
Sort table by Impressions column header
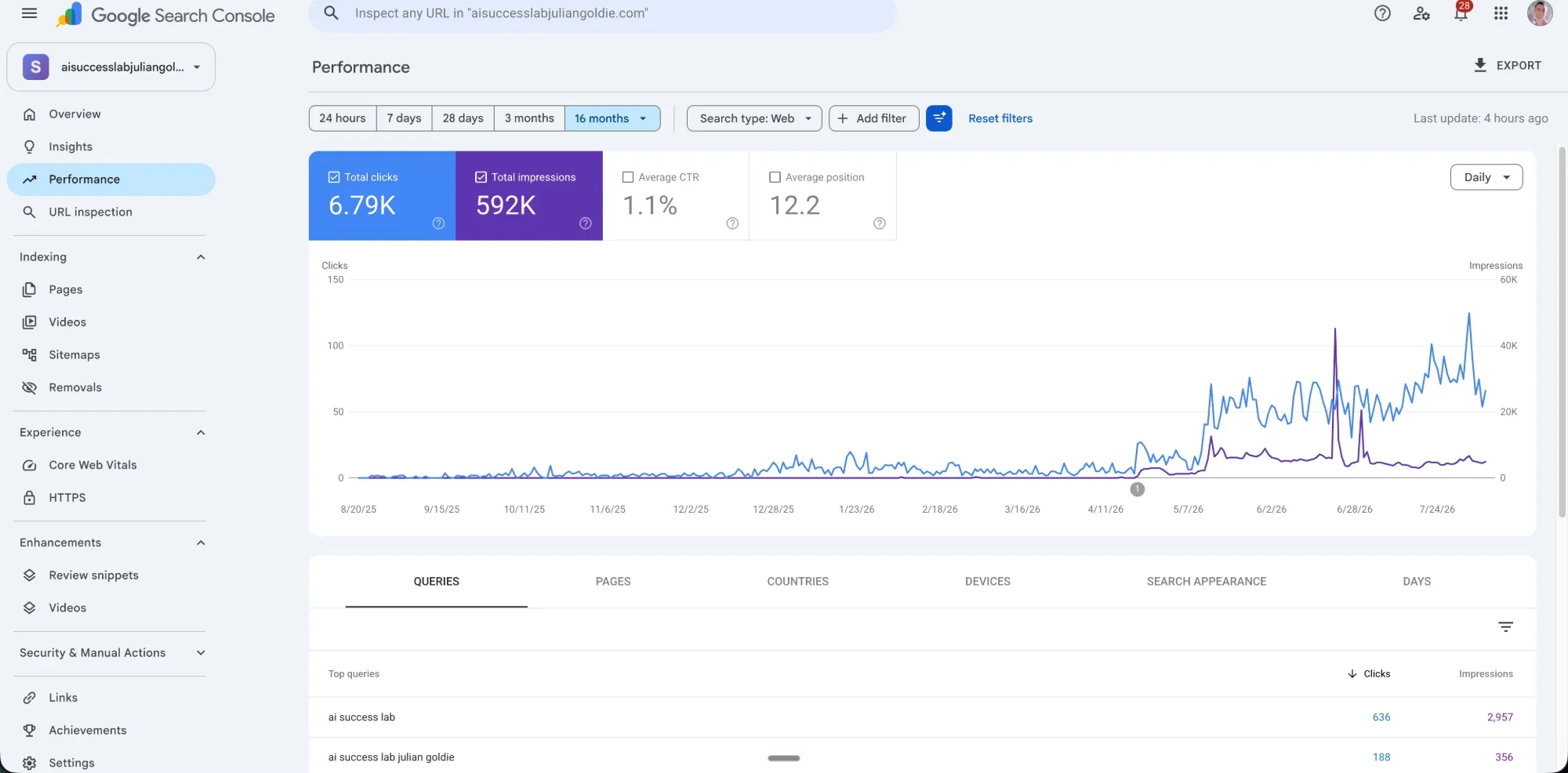1486,673
